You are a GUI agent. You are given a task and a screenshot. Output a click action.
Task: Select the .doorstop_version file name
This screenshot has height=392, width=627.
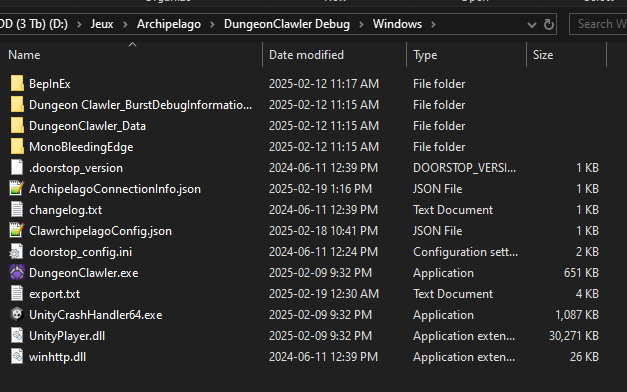click(x=76, y=168)
